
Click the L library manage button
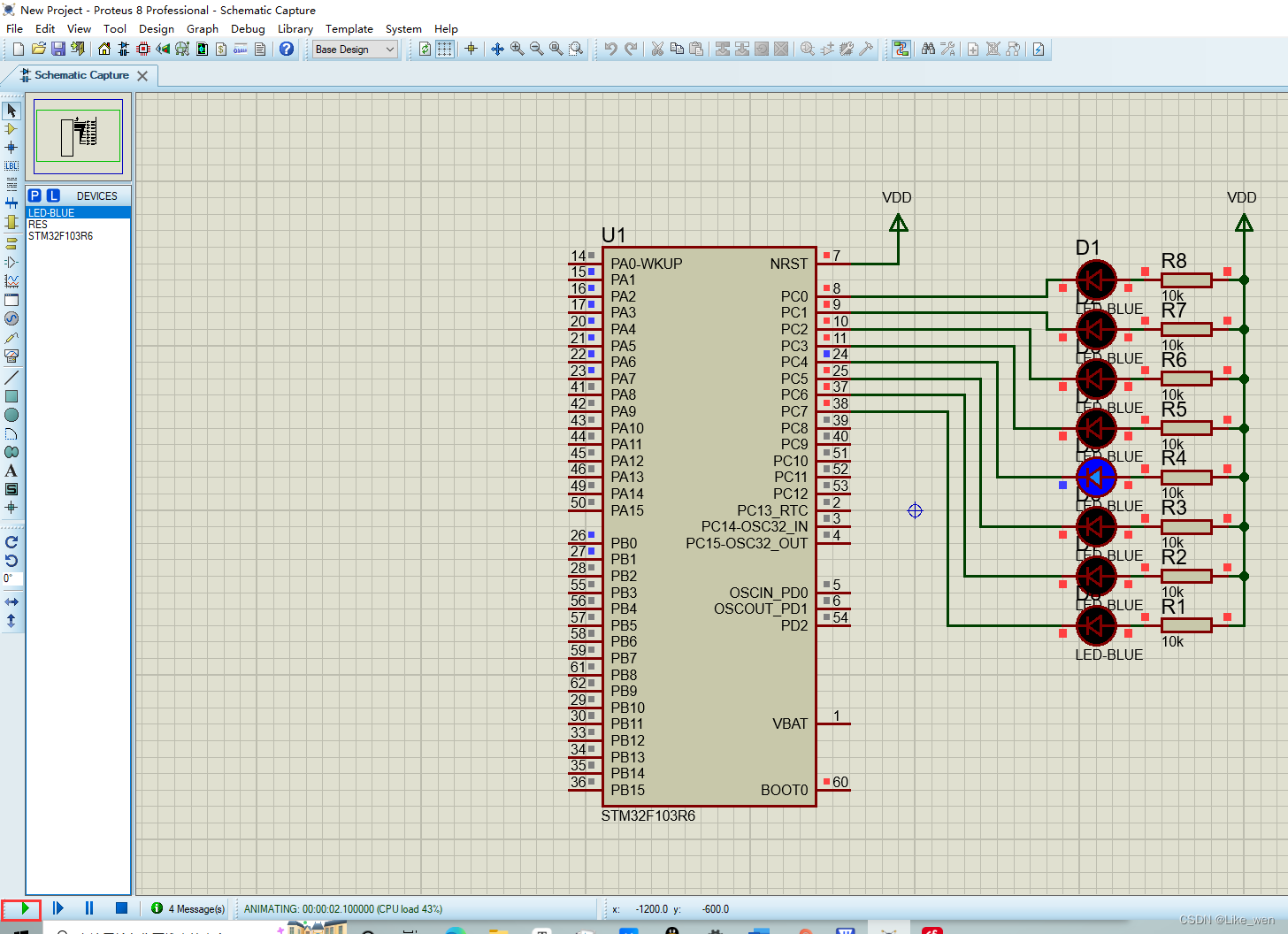click(x=53, y=195)
